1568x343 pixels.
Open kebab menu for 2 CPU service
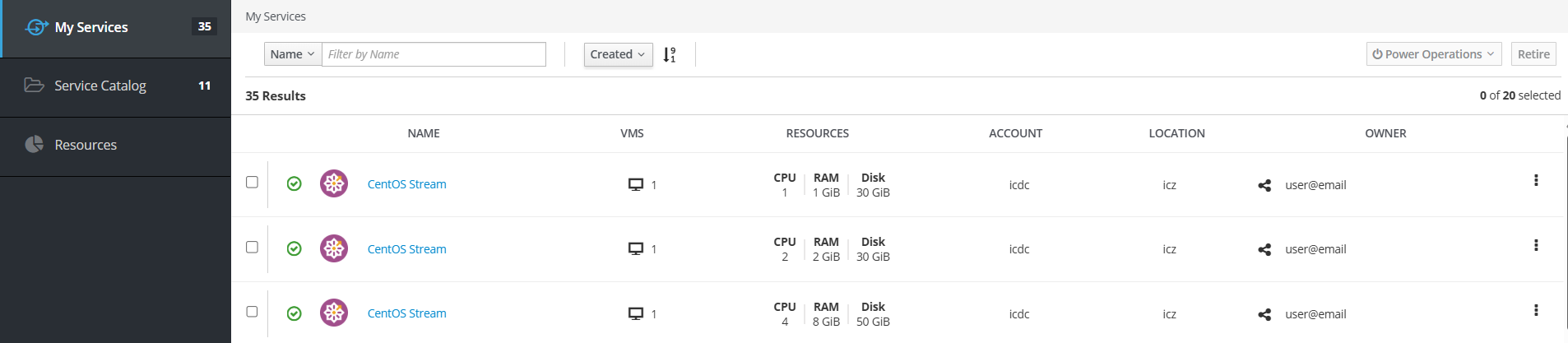[x=1536, y=245]
